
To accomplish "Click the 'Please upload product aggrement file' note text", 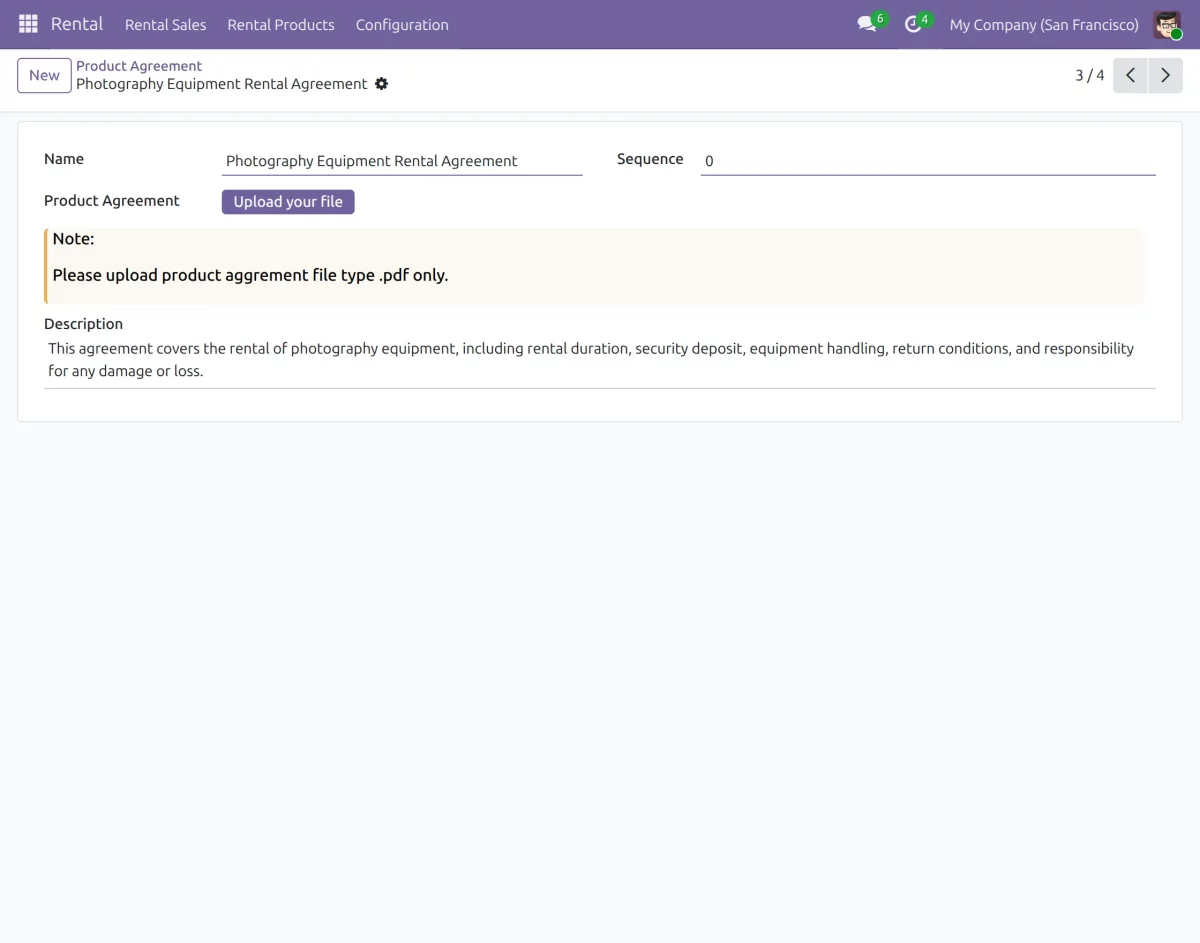I will coord(250,275).
